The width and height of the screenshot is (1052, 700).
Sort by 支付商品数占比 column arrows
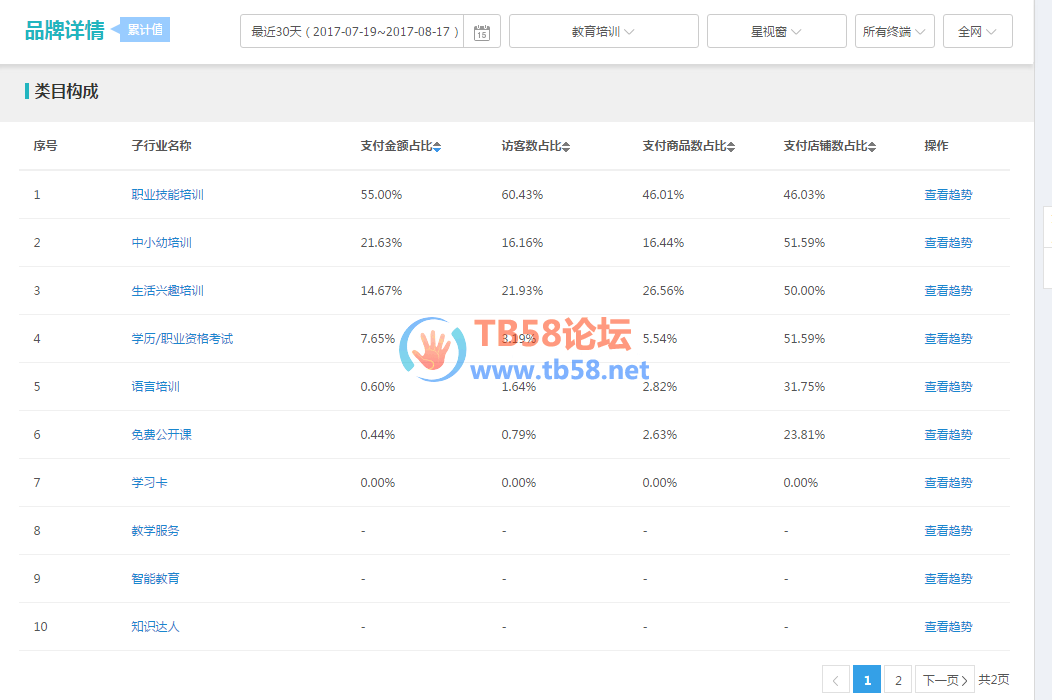tap(731, 147)
